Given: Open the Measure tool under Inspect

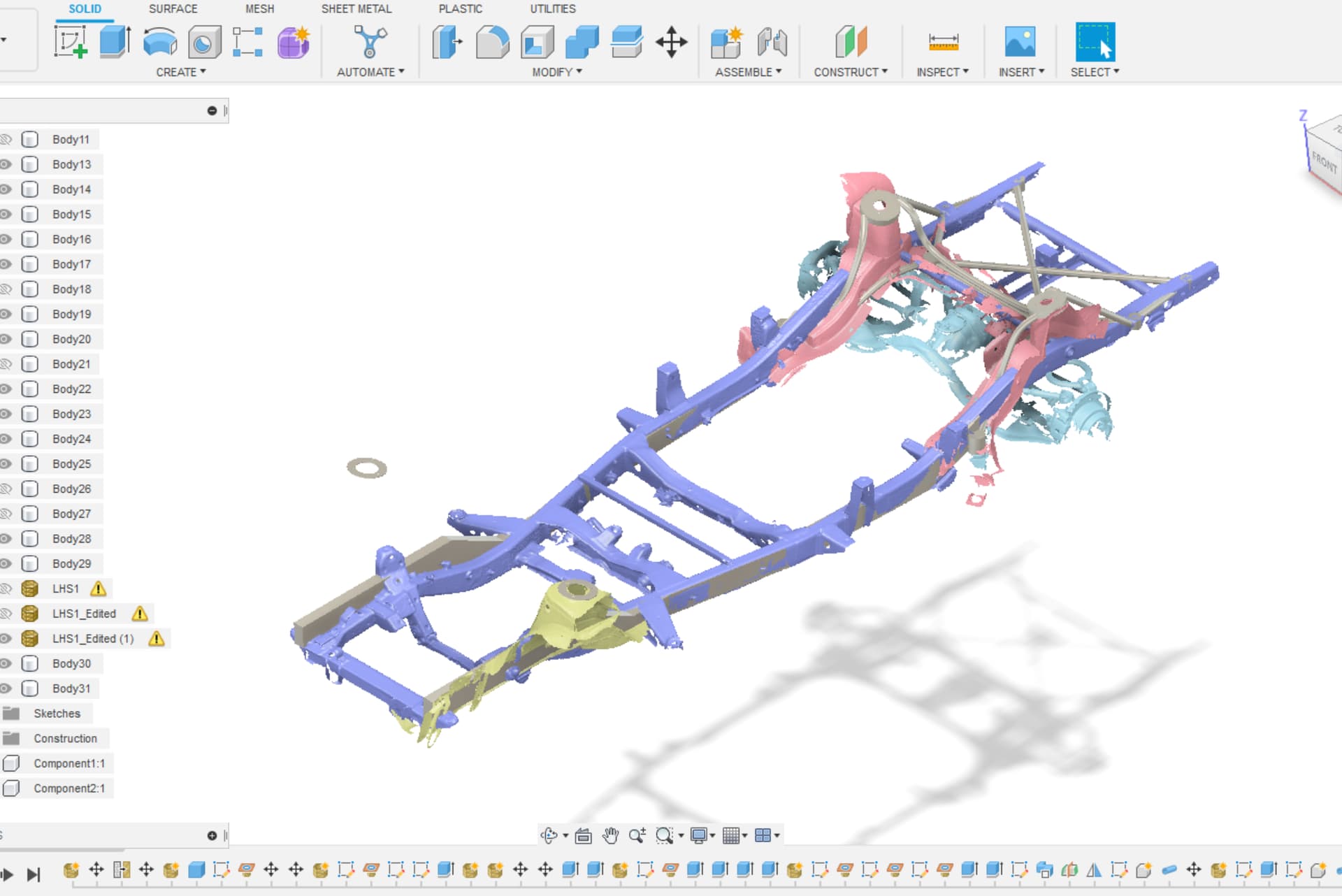Looking at the screenshot, I should pos(943,42).
